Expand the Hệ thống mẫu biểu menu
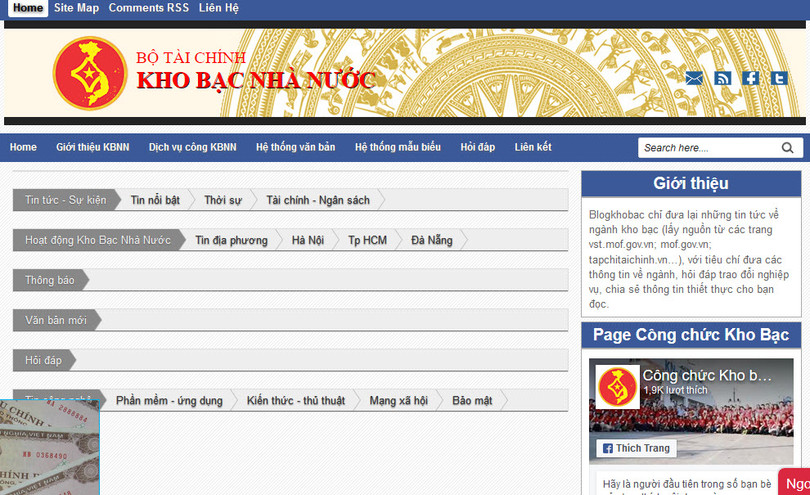 [x=397, y=147]
